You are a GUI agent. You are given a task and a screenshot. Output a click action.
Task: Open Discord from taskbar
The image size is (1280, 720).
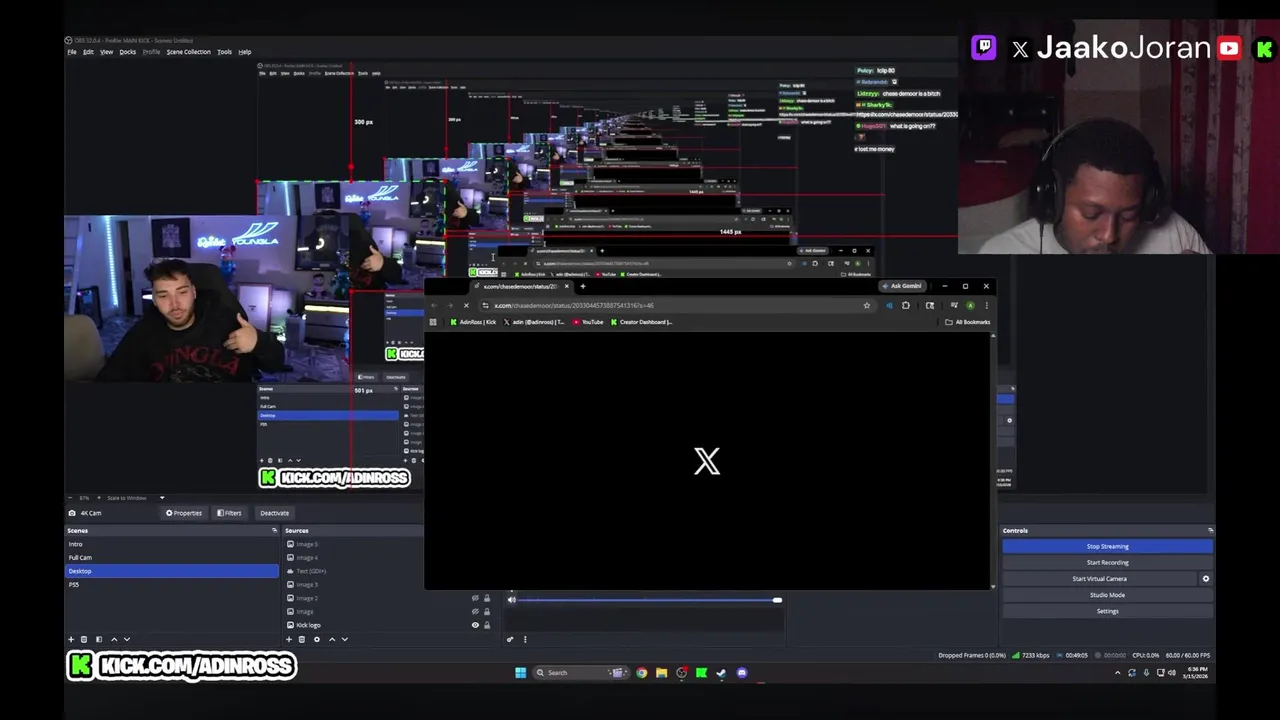pos(741,673)
